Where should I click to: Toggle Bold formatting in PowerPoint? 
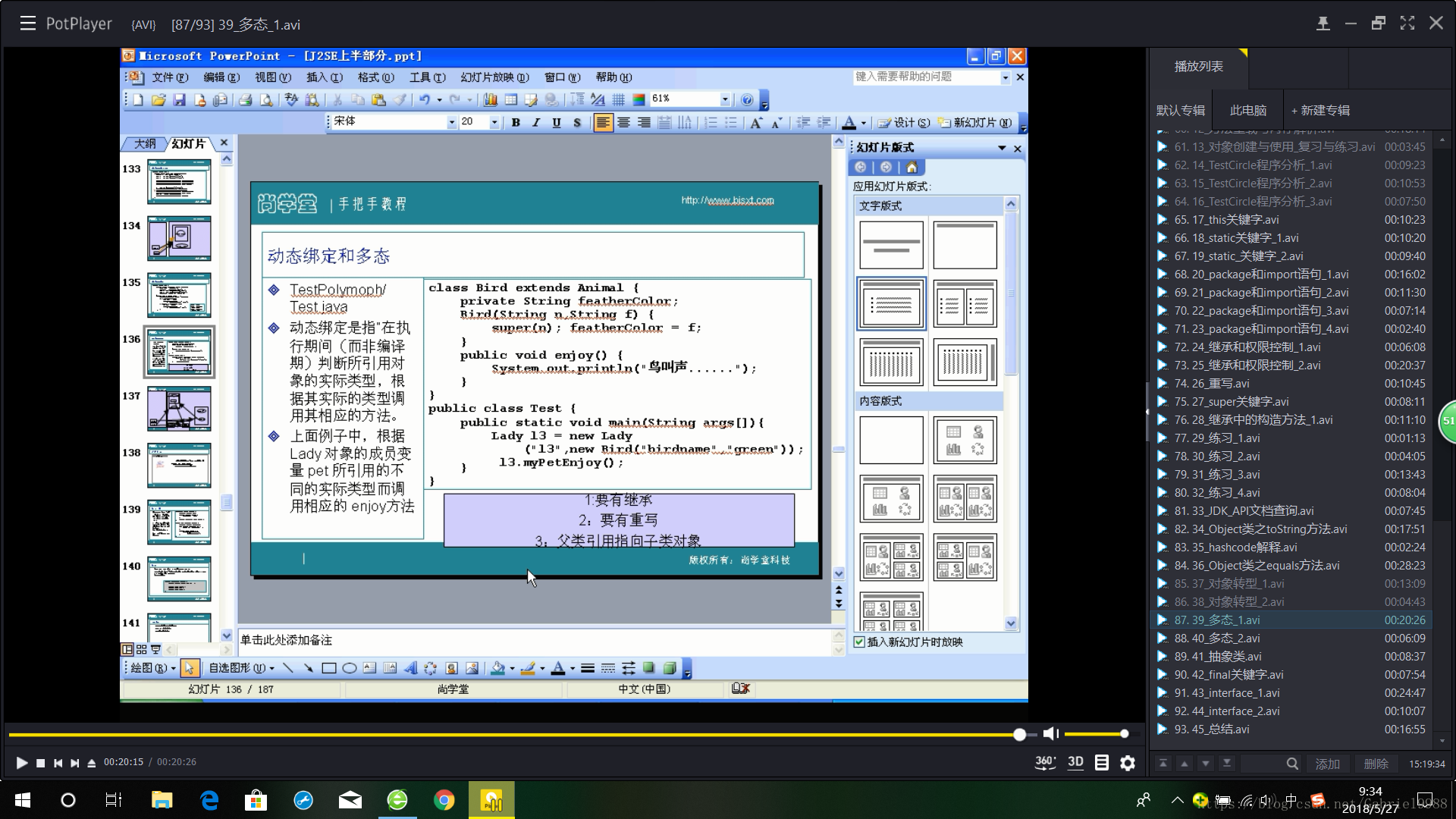coord(516,122)
